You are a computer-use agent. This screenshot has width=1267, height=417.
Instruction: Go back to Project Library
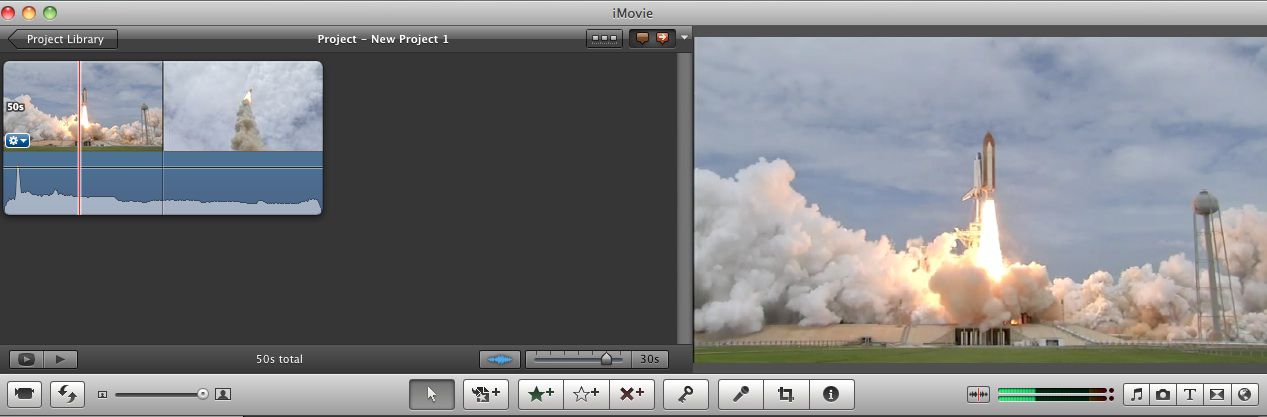point(63,39)
